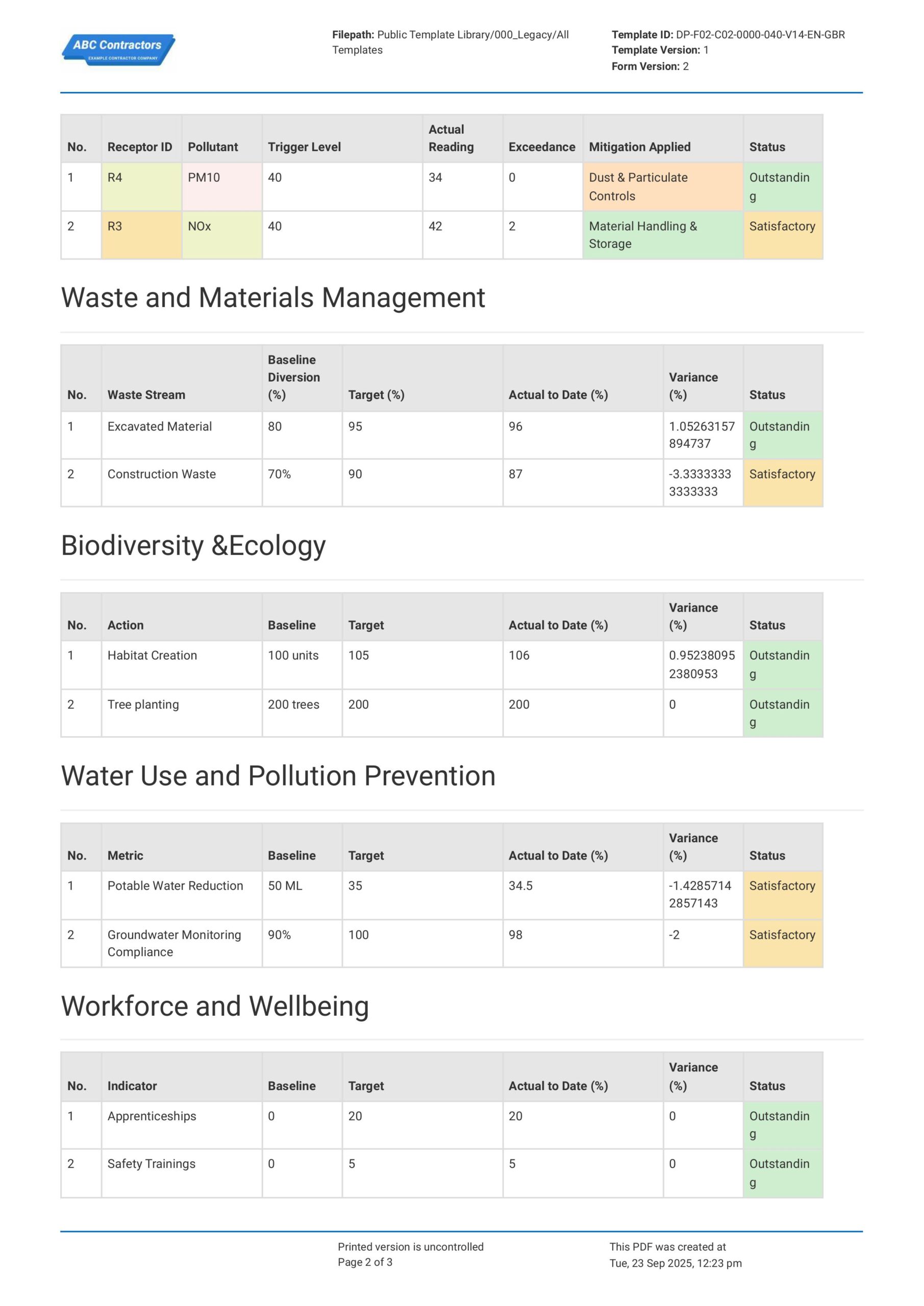Click the NOx pollutant cell

[x=221, y=235]
